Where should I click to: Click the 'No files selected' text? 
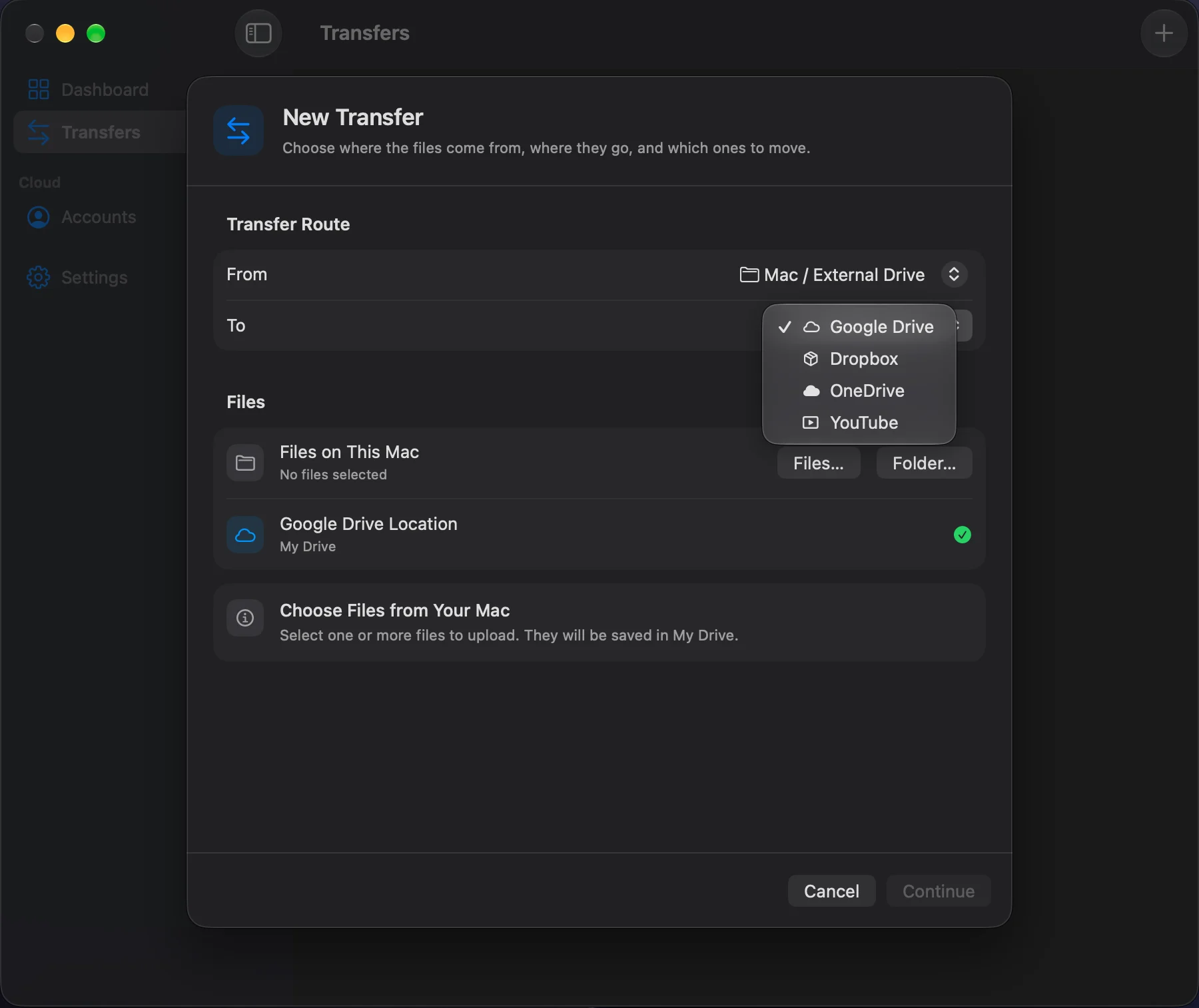coord(333,475)
